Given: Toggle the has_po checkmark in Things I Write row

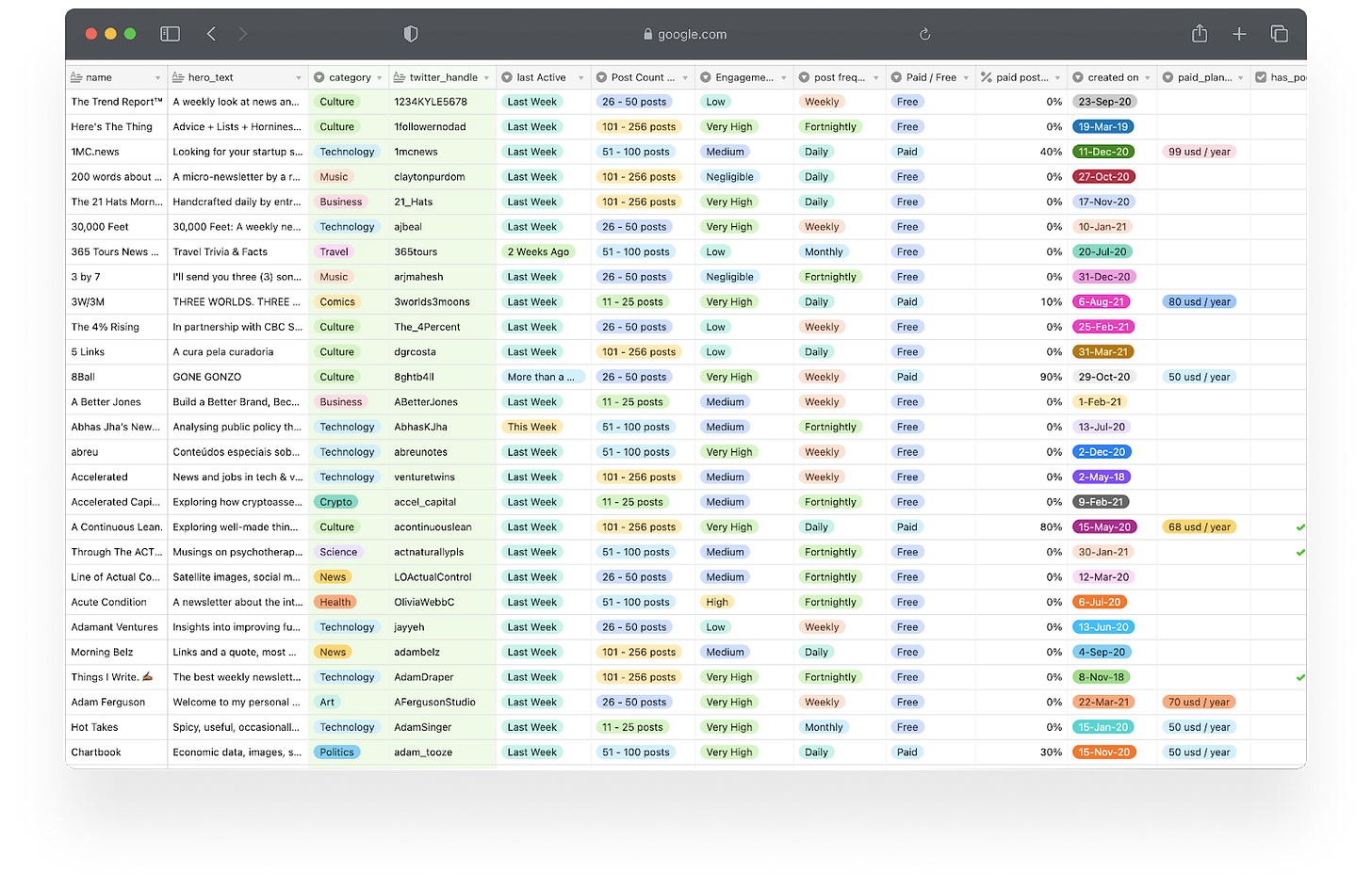Looking at the screenshot, I should 1300,677.
